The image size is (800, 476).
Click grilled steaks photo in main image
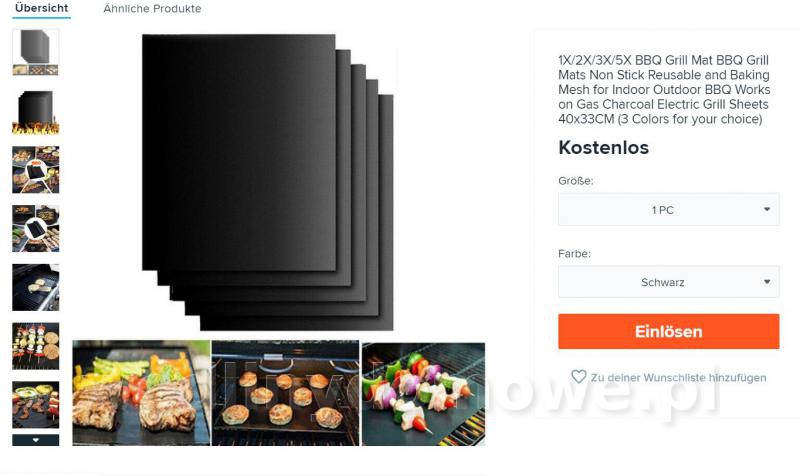click(x=141, y=393)
